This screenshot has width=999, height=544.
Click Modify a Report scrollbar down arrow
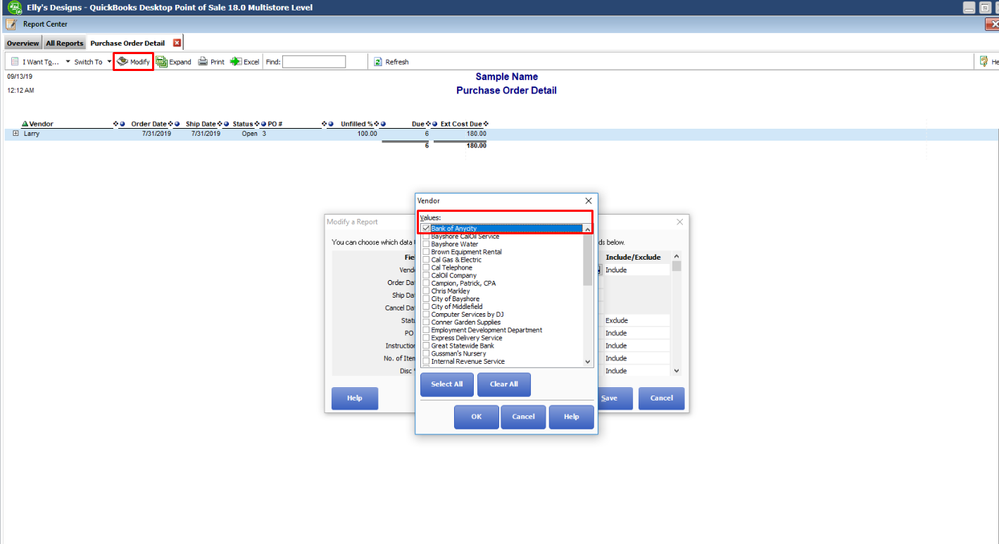coord(677,371)
